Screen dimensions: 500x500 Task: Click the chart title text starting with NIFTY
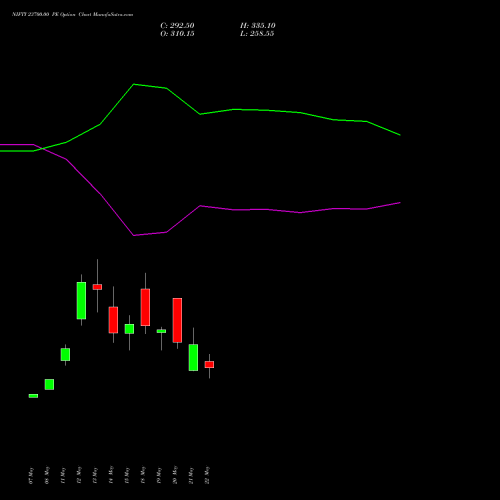coord(72,14)
